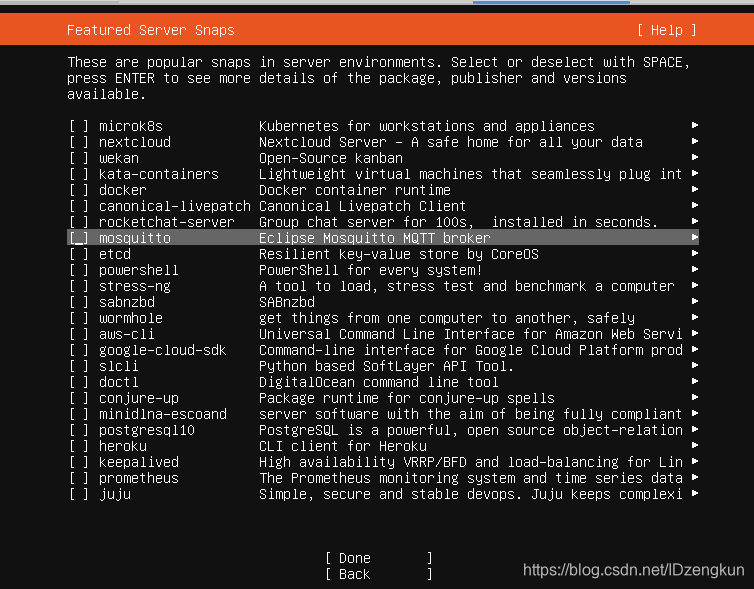Toggle the microk8s checkbox
754x589 pixels.
(79, 126)
